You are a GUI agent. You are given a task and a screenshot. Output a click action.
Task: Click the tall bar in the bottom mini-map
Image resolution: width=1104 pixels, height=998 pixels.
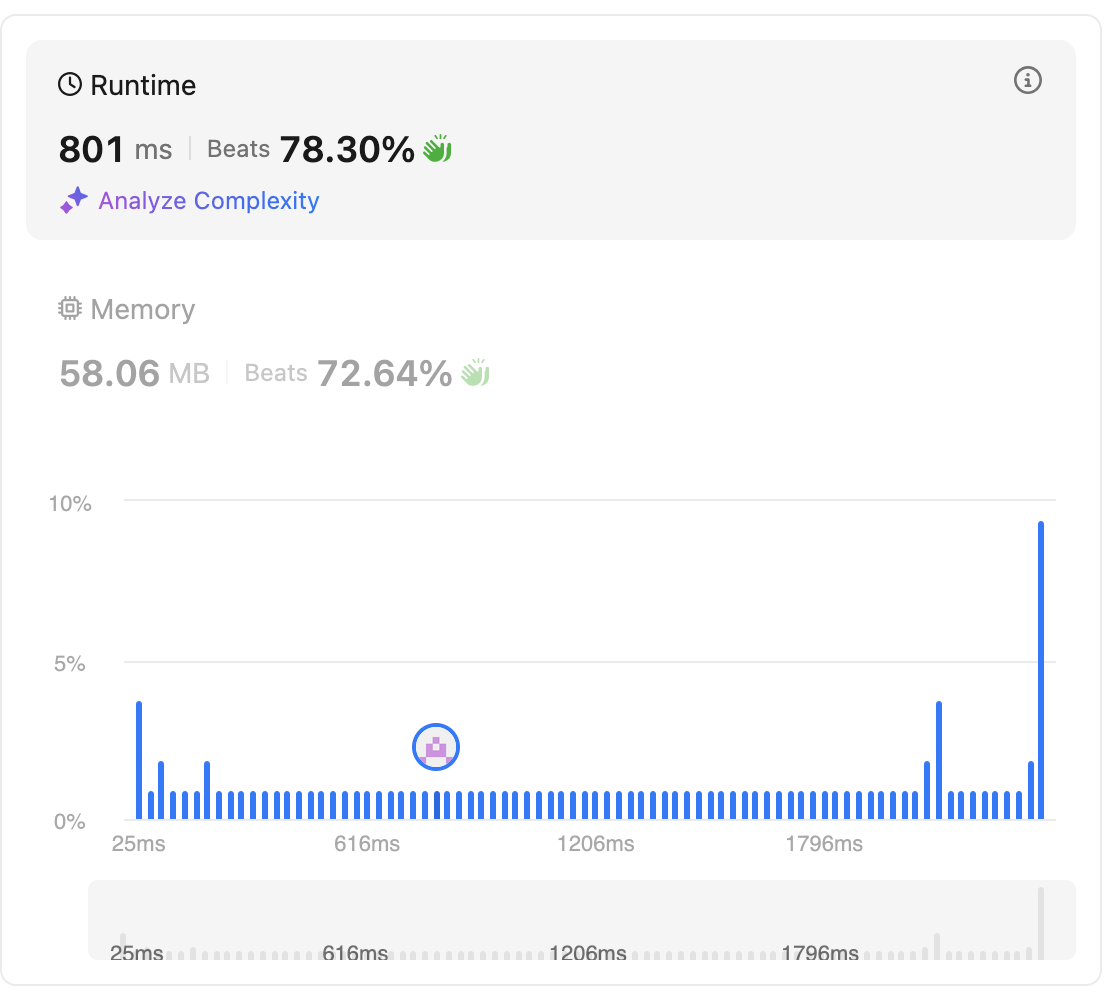point(1040,923)
